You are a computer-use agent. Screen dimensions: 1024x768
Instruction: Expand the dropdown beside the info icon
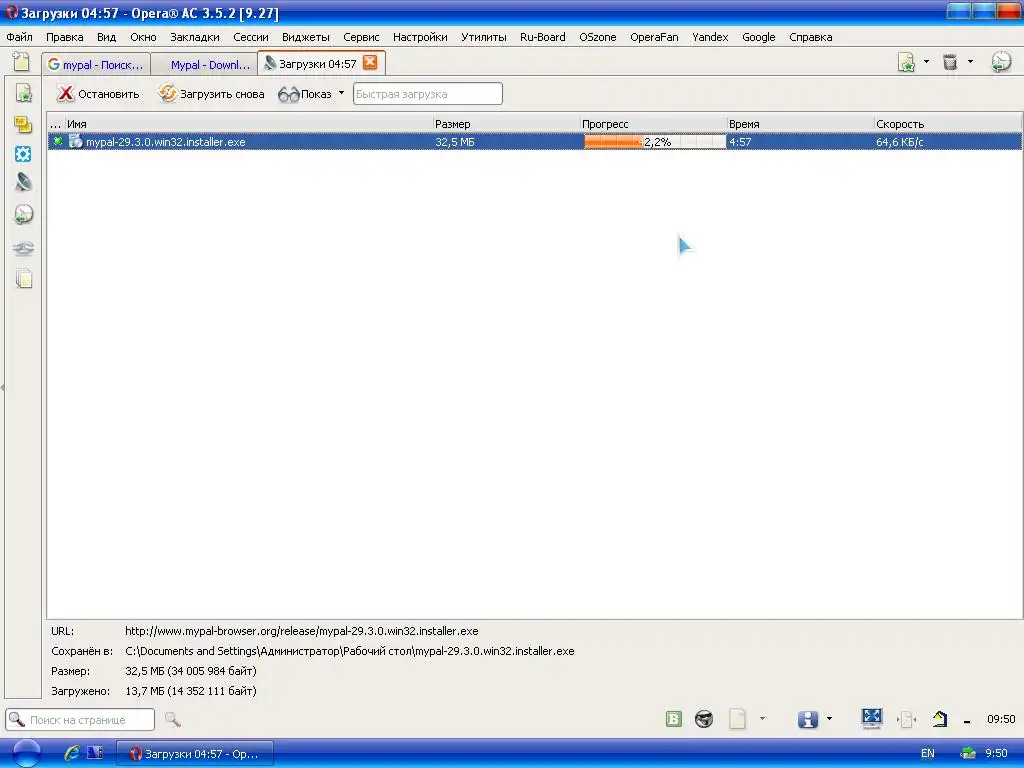click(829, 719)
